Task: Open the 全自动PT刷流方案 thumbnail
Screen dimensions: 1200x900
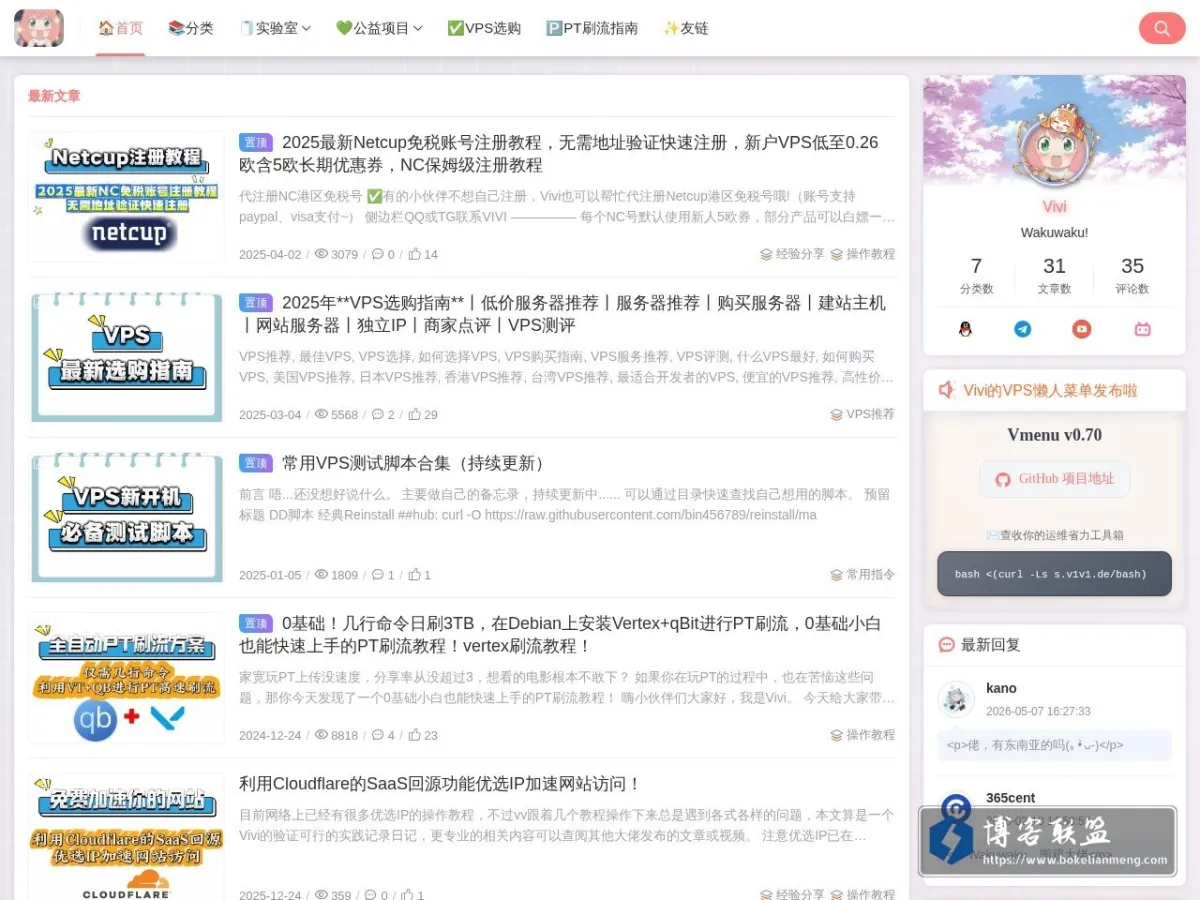Action: pos(126,677)
